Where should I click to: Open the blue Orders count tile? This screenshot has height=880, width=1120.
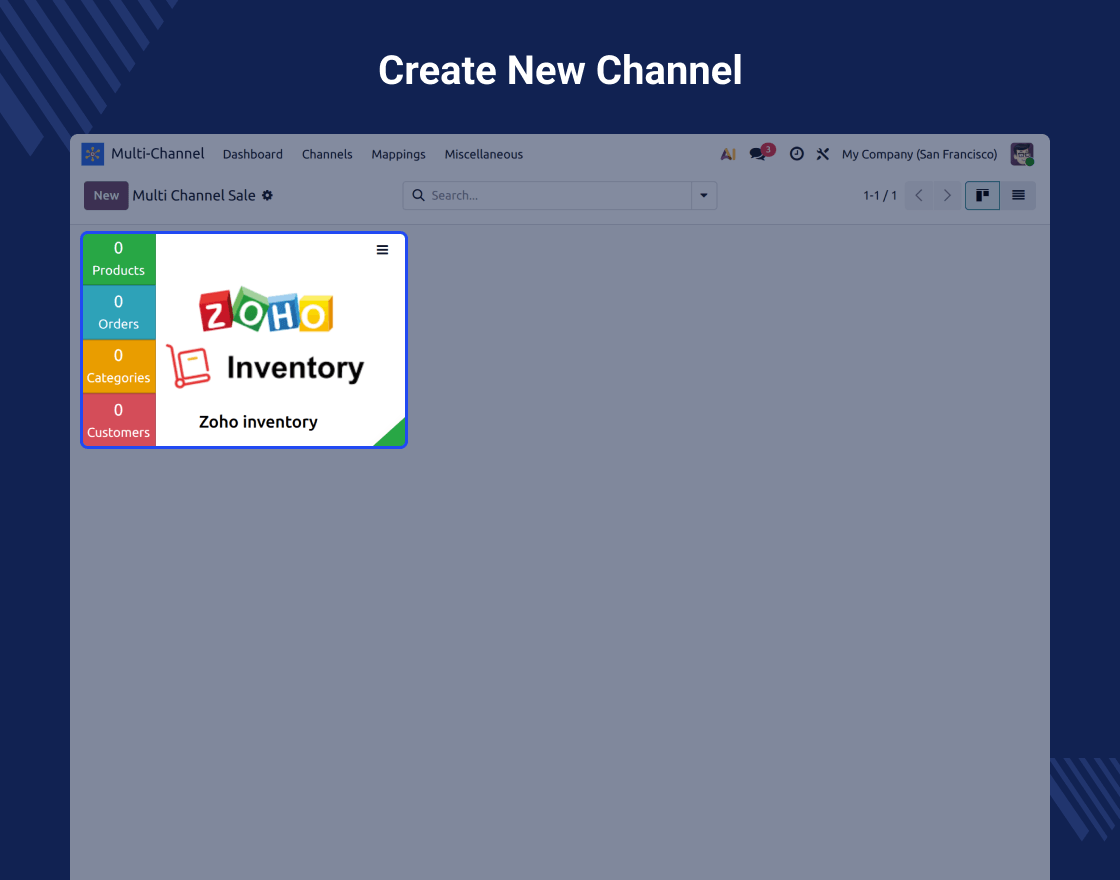119,313
